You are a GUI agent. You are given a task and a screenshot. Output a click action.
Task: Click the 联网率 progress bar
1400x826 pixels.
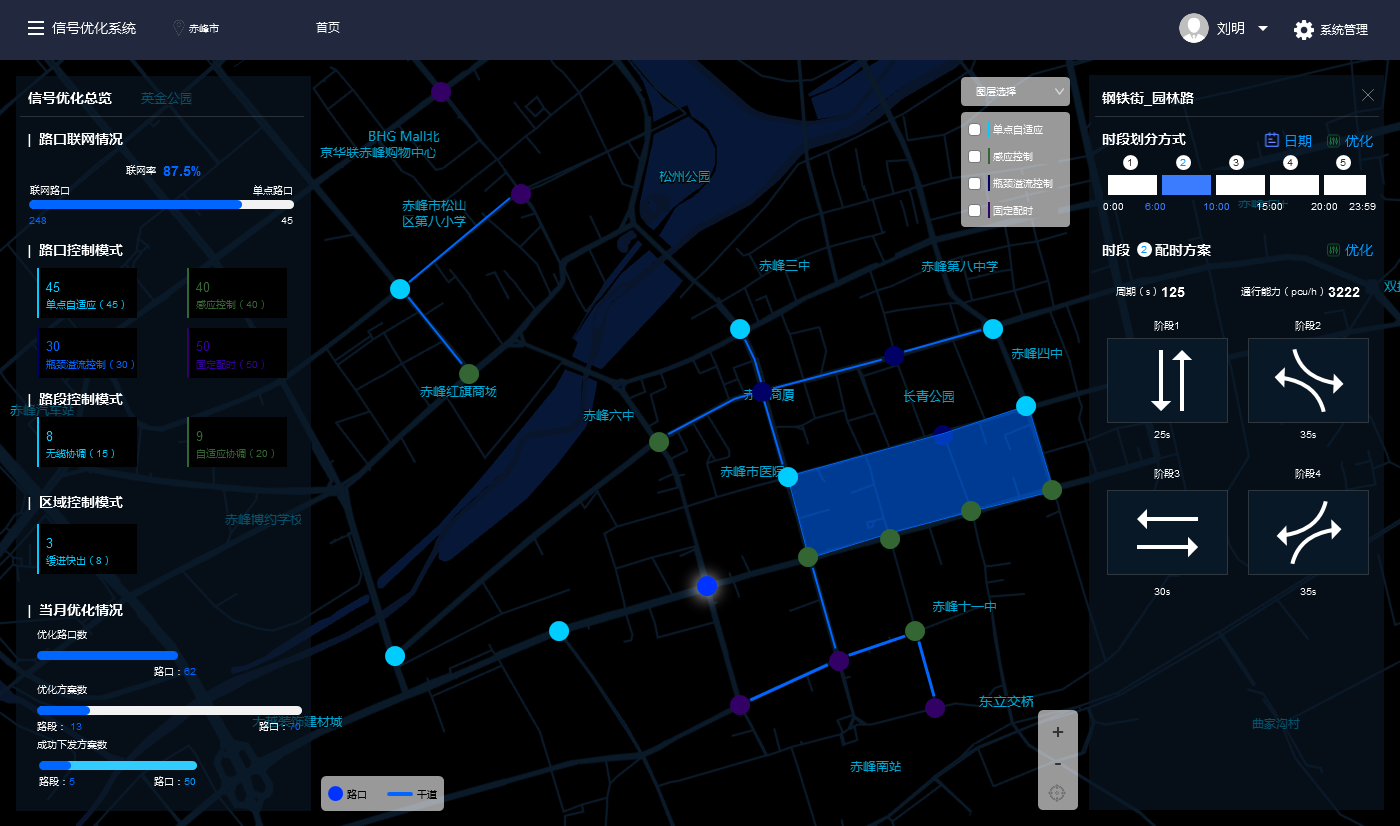[162, 204]
